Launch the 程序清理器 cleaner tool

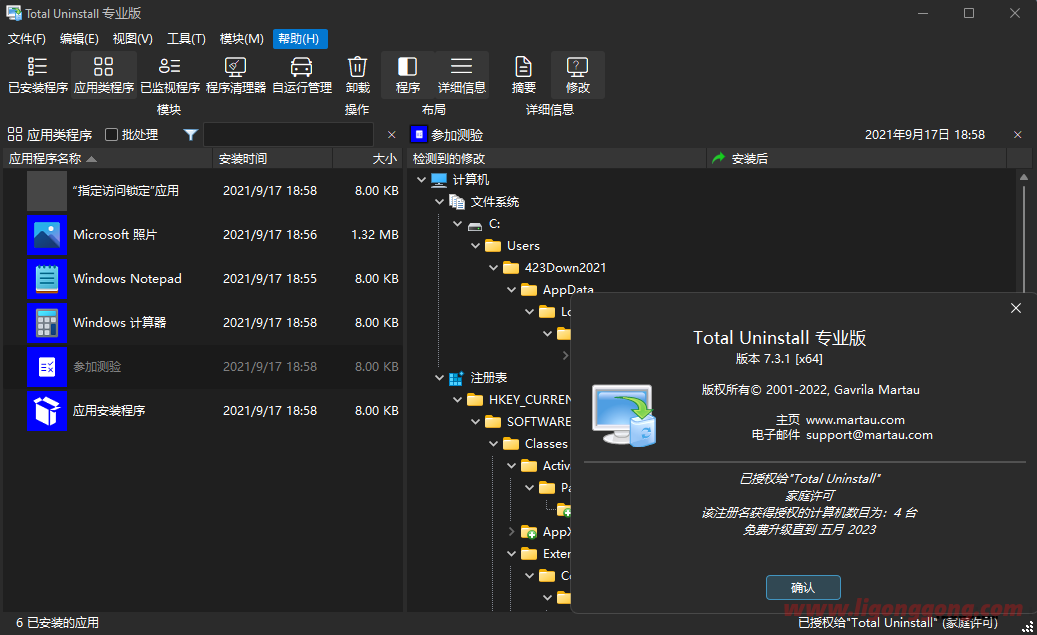[x=235, y=75]
